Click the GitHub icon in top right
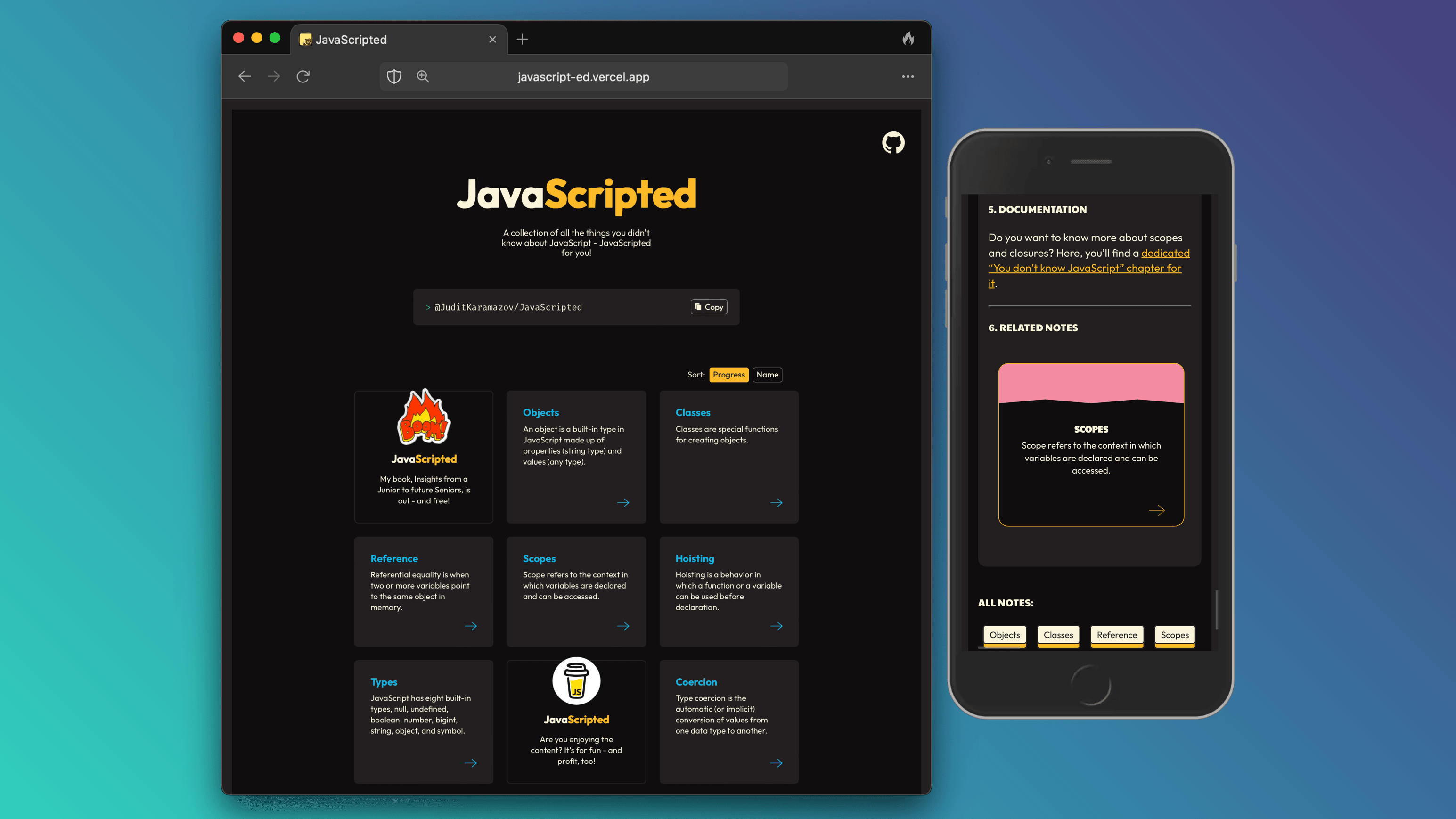 tap(893, 142)
